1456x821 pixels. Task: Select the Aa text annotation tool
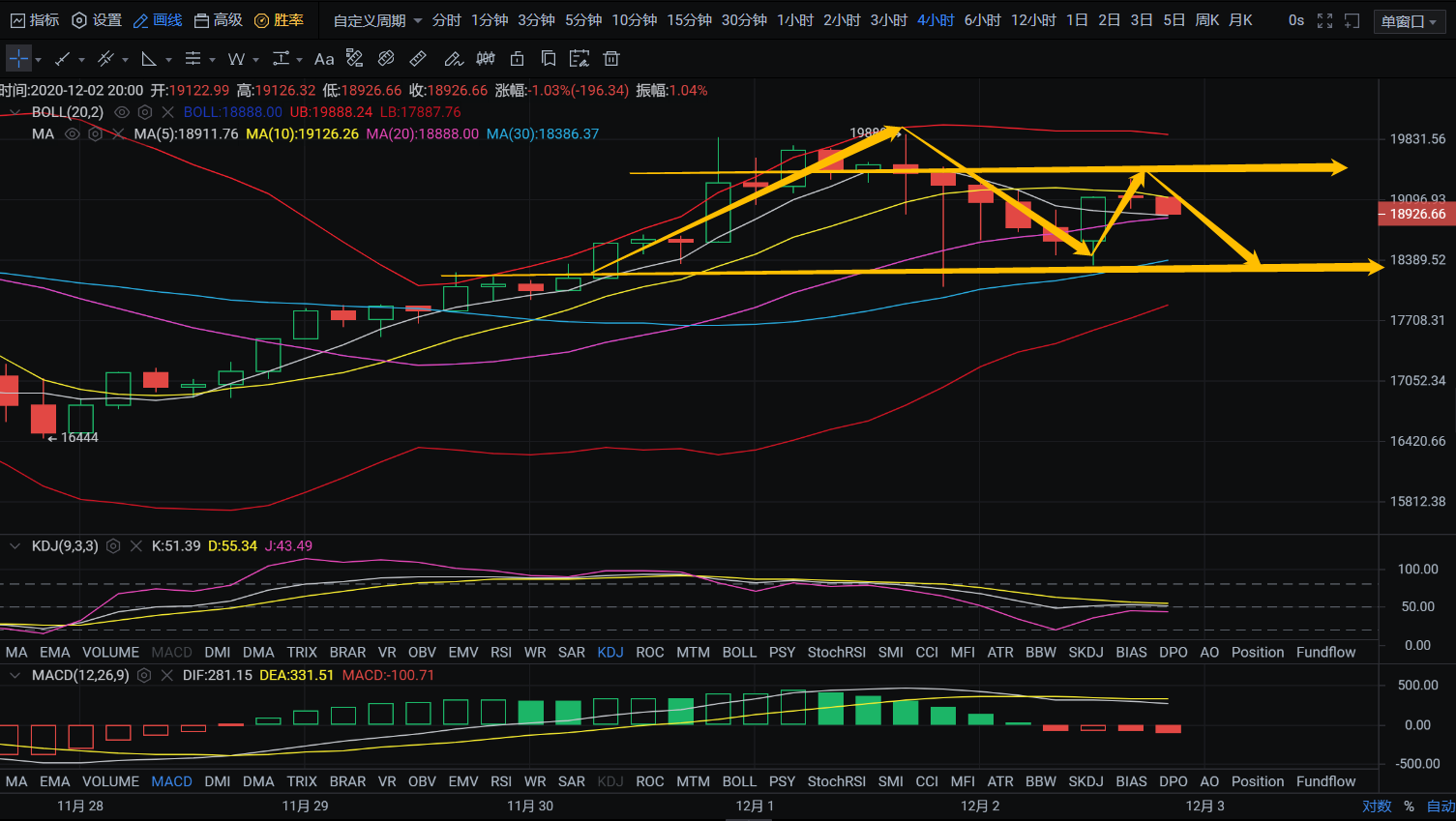tap(324, 59)
